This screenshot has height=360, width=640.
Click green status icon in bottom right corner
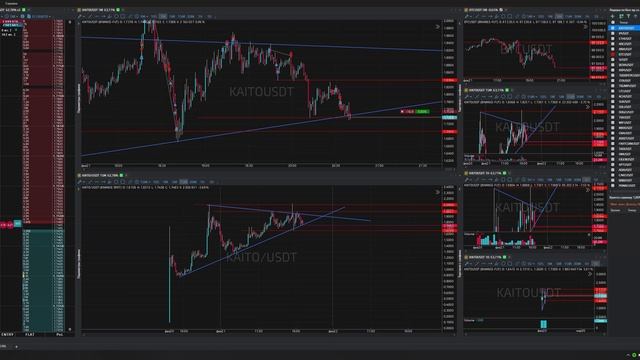point(634,355)
